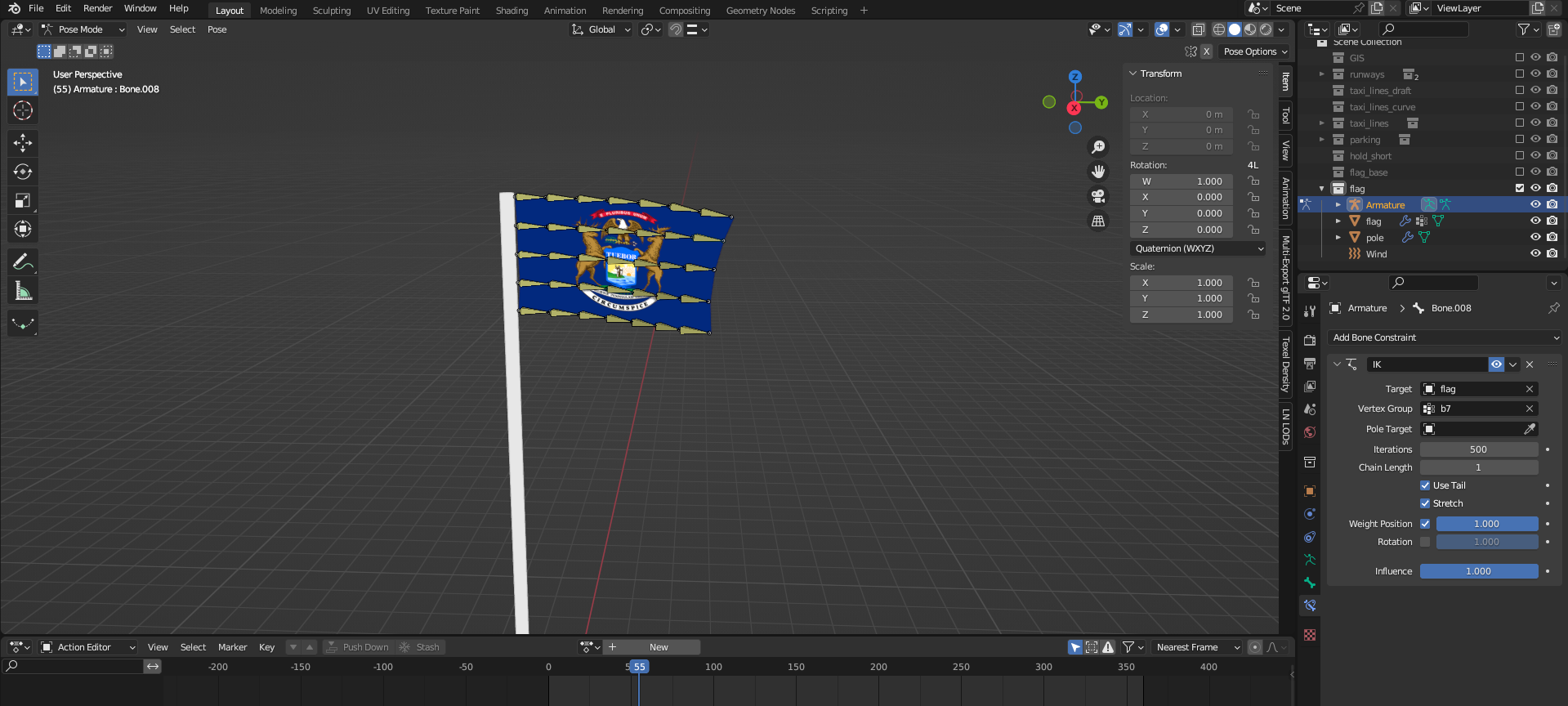Screen dimensions: 1568x706
Task: Open the Render menu
Action: (x=98, y=8)
